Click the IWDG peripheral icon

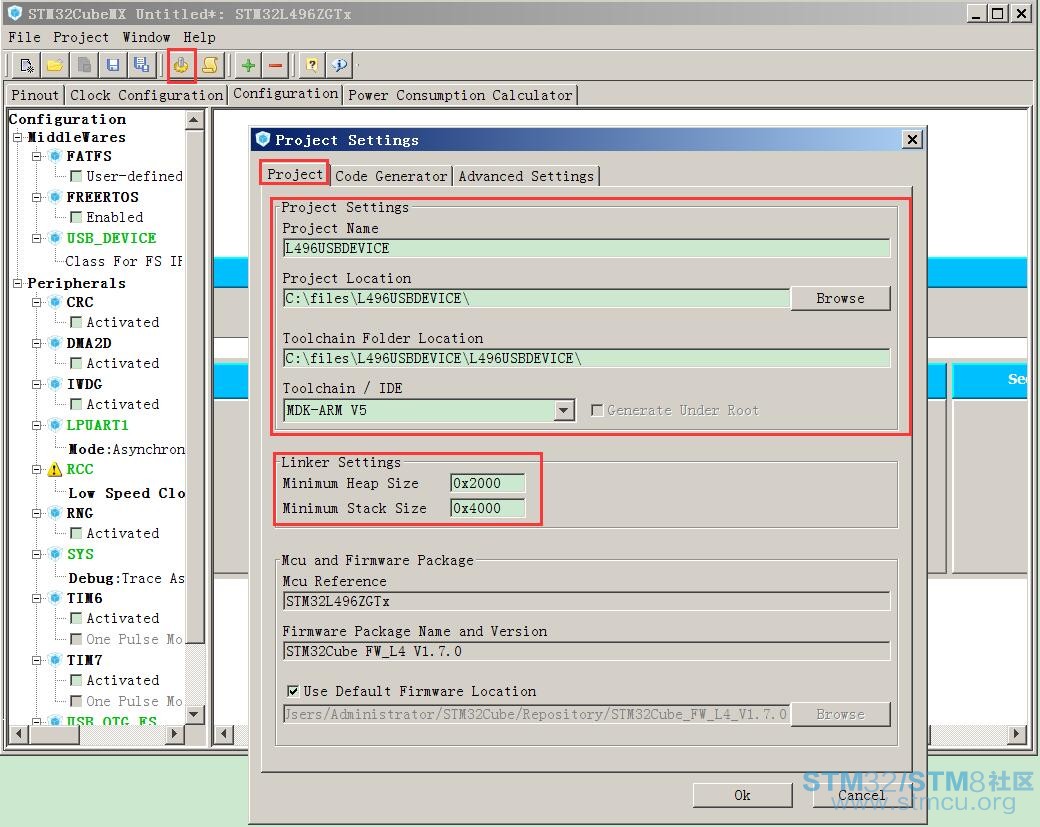click(55, 384)
